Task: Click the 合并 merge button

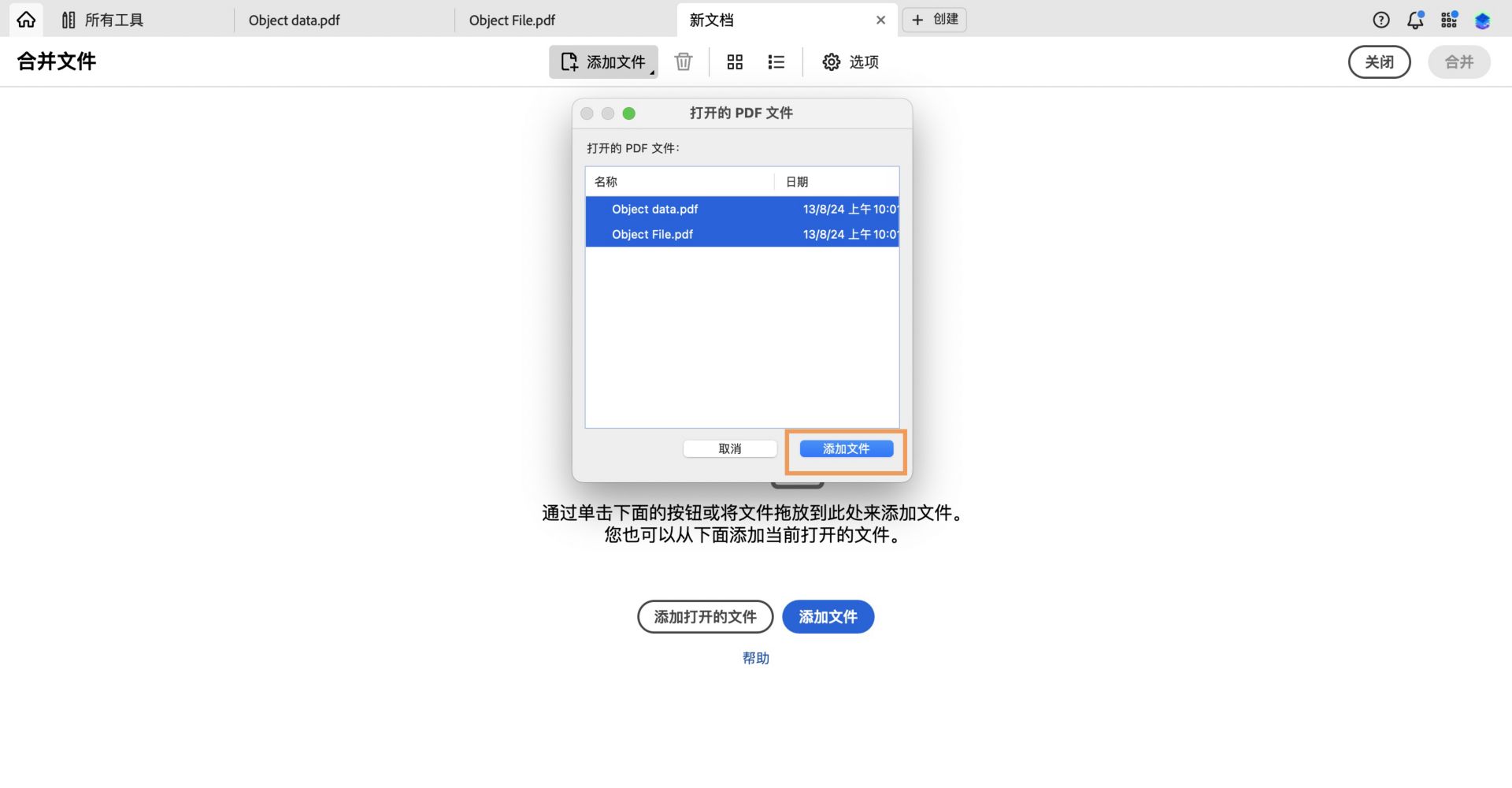Action: (x=1459, y=61)
